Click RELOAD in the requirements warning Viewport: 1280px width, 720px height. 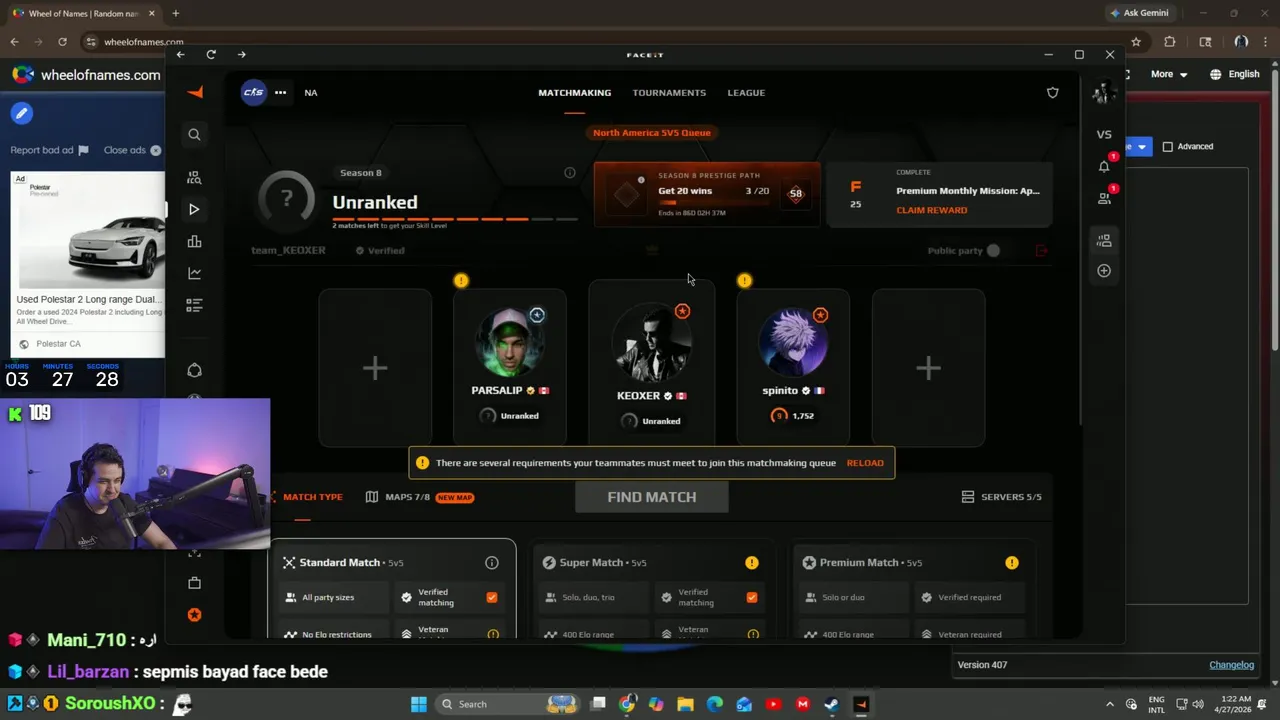pos(865,463)
